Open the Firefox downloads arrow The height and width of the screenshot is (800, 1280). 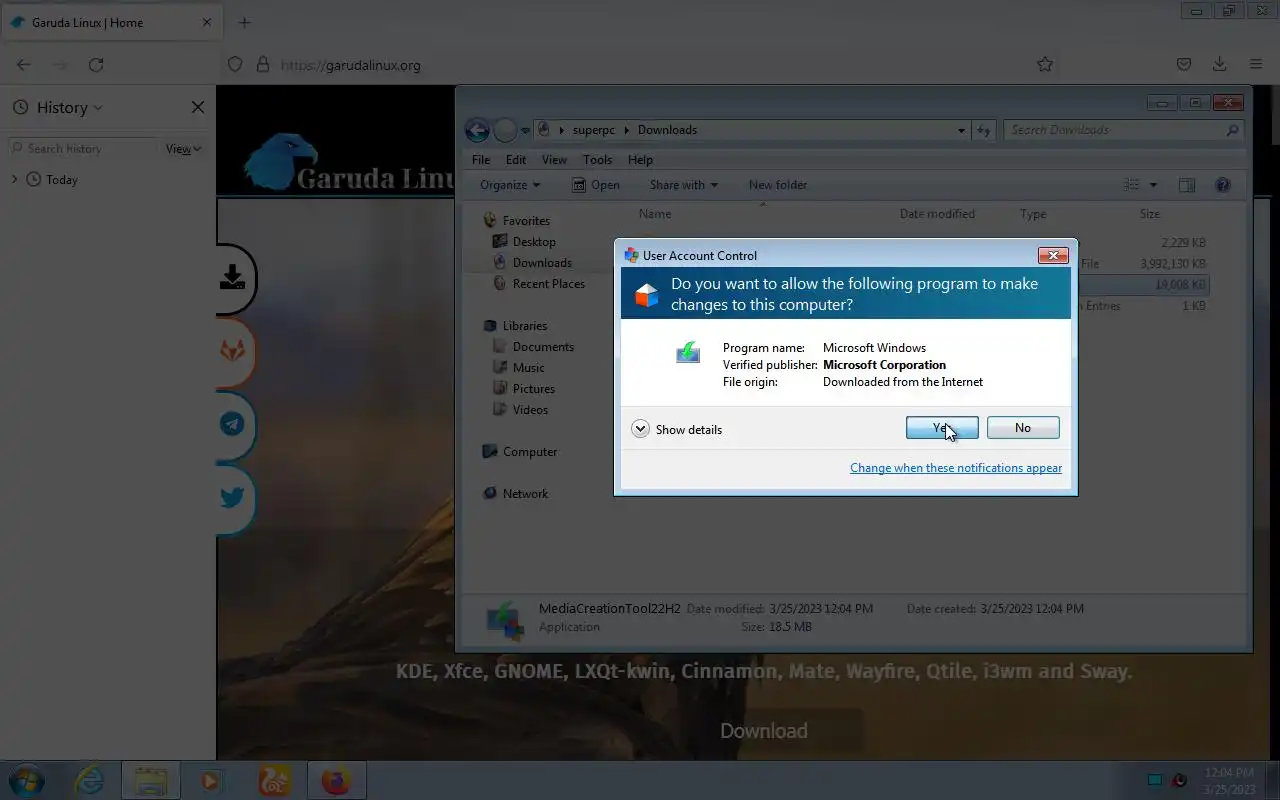click(1219, 64)
